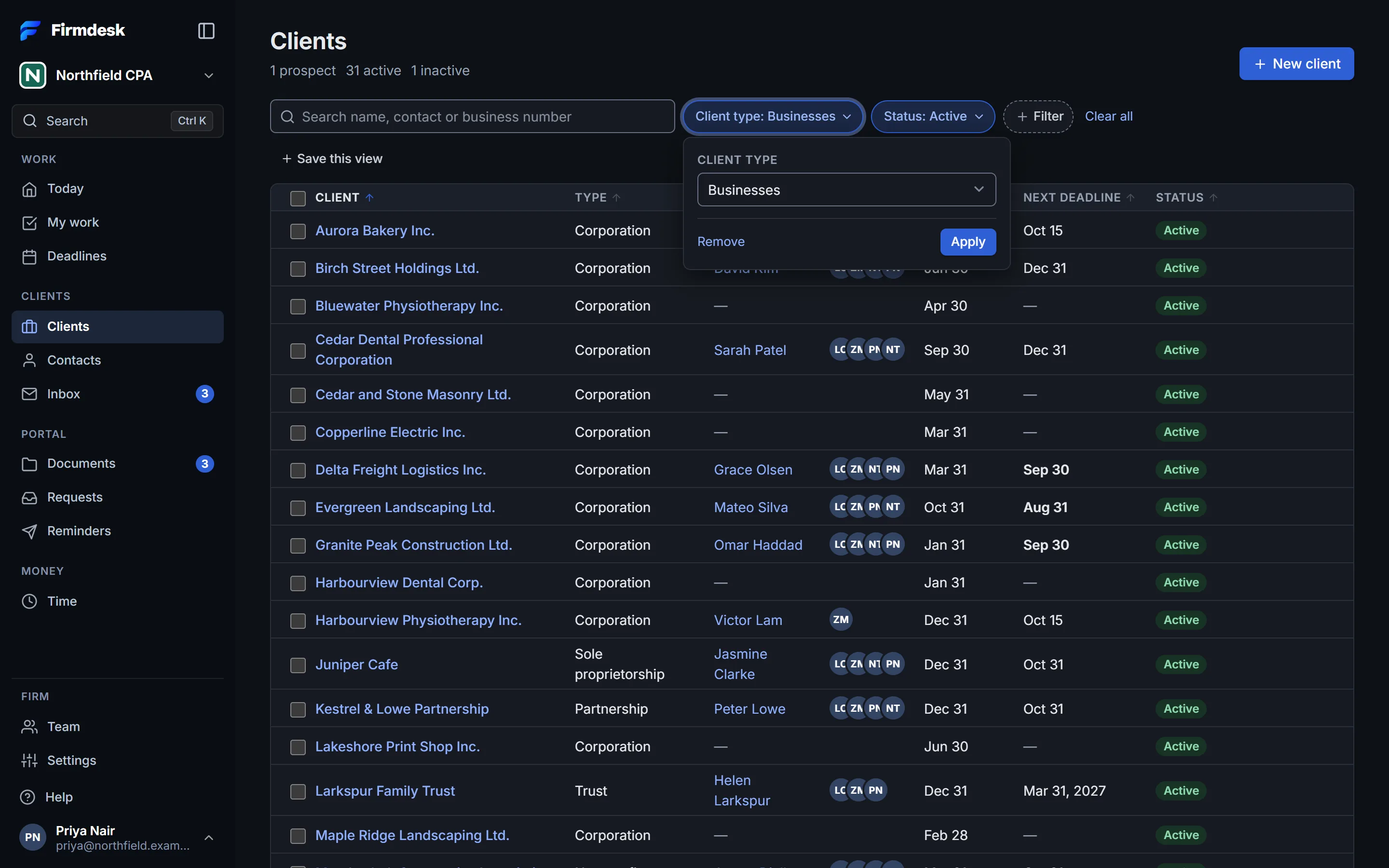Open Documents folder icon
Viewport: 1389px width, 868px height.
[x=29, y=464]
